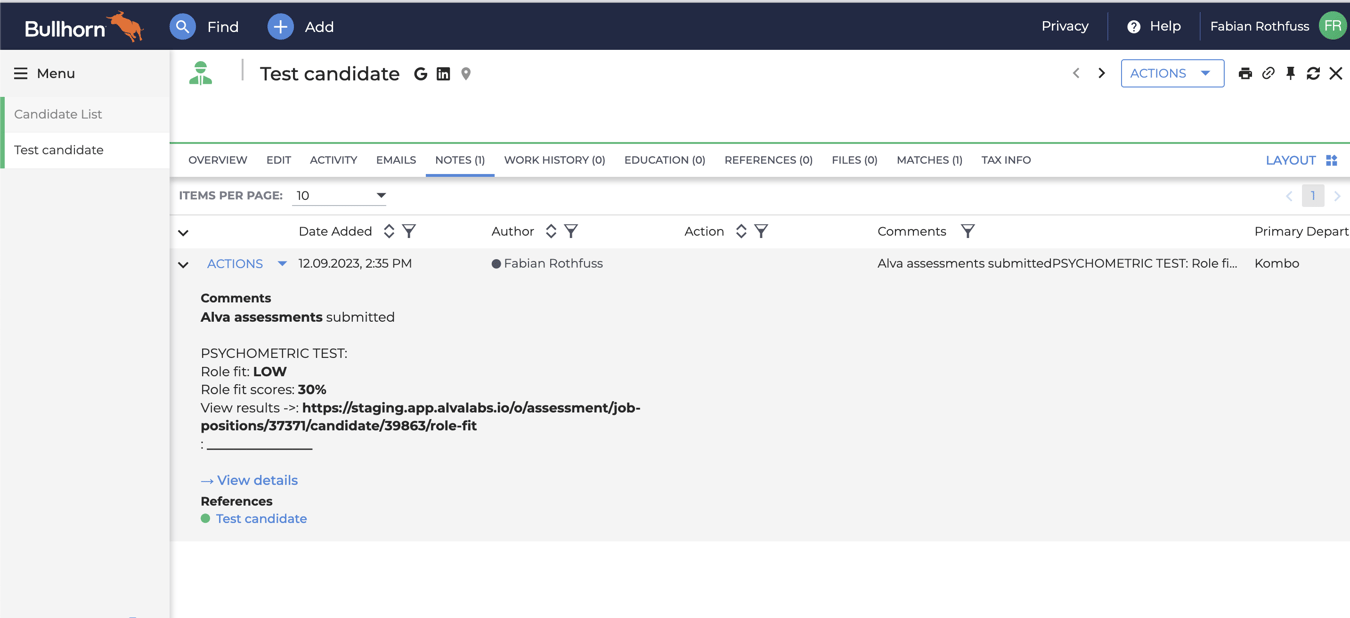Change items per page dropdown

(340, 196)
